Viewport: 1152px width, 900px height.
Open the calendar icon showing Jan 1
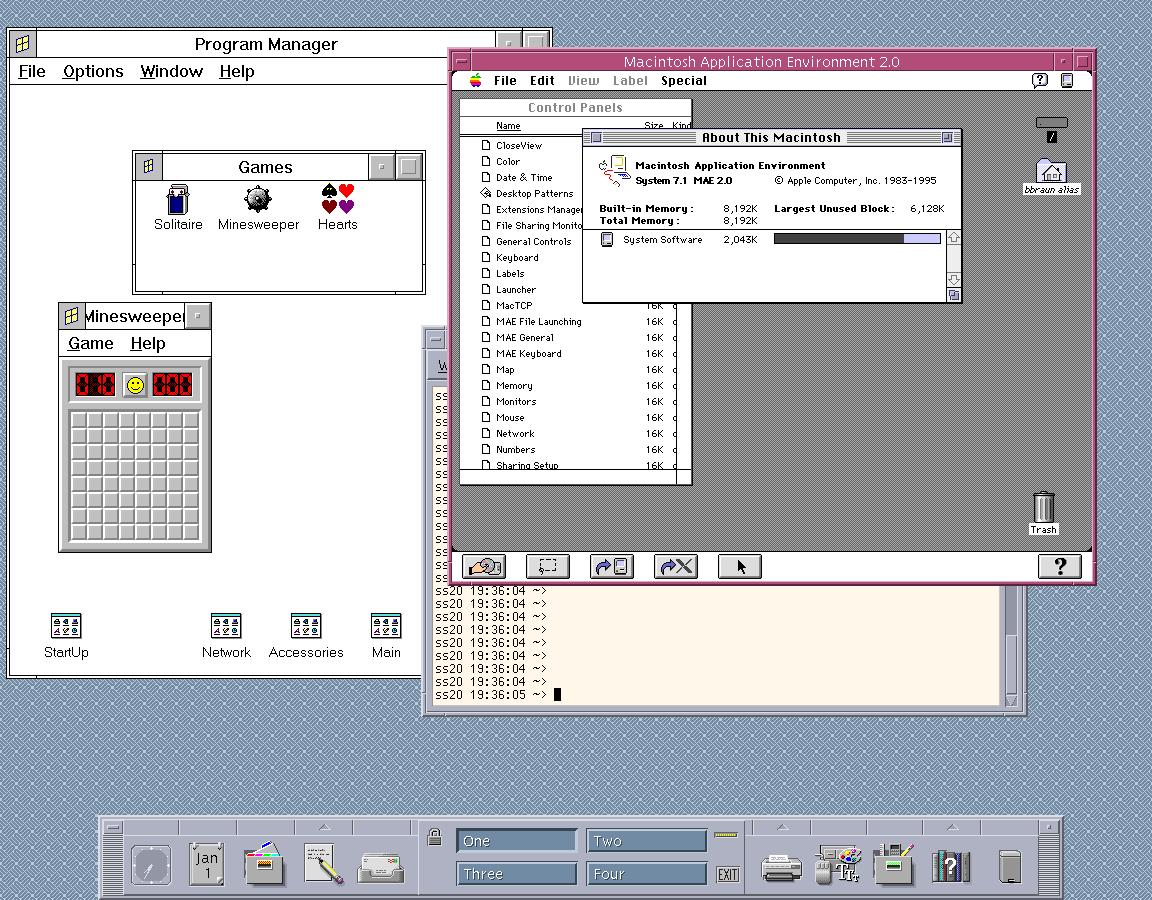[207, 864]
